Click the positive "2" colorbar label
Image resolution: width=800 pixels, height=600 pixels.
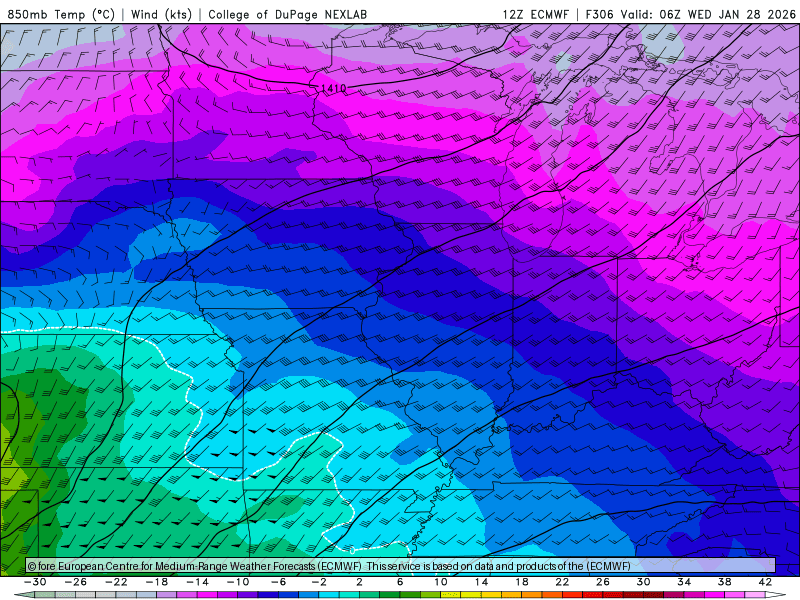[359, 582]
